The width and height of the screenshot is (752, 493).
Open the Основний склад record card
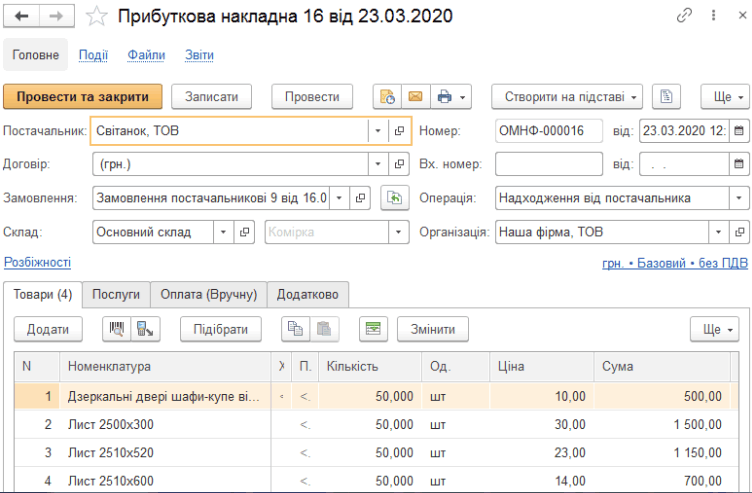point(244,232)
